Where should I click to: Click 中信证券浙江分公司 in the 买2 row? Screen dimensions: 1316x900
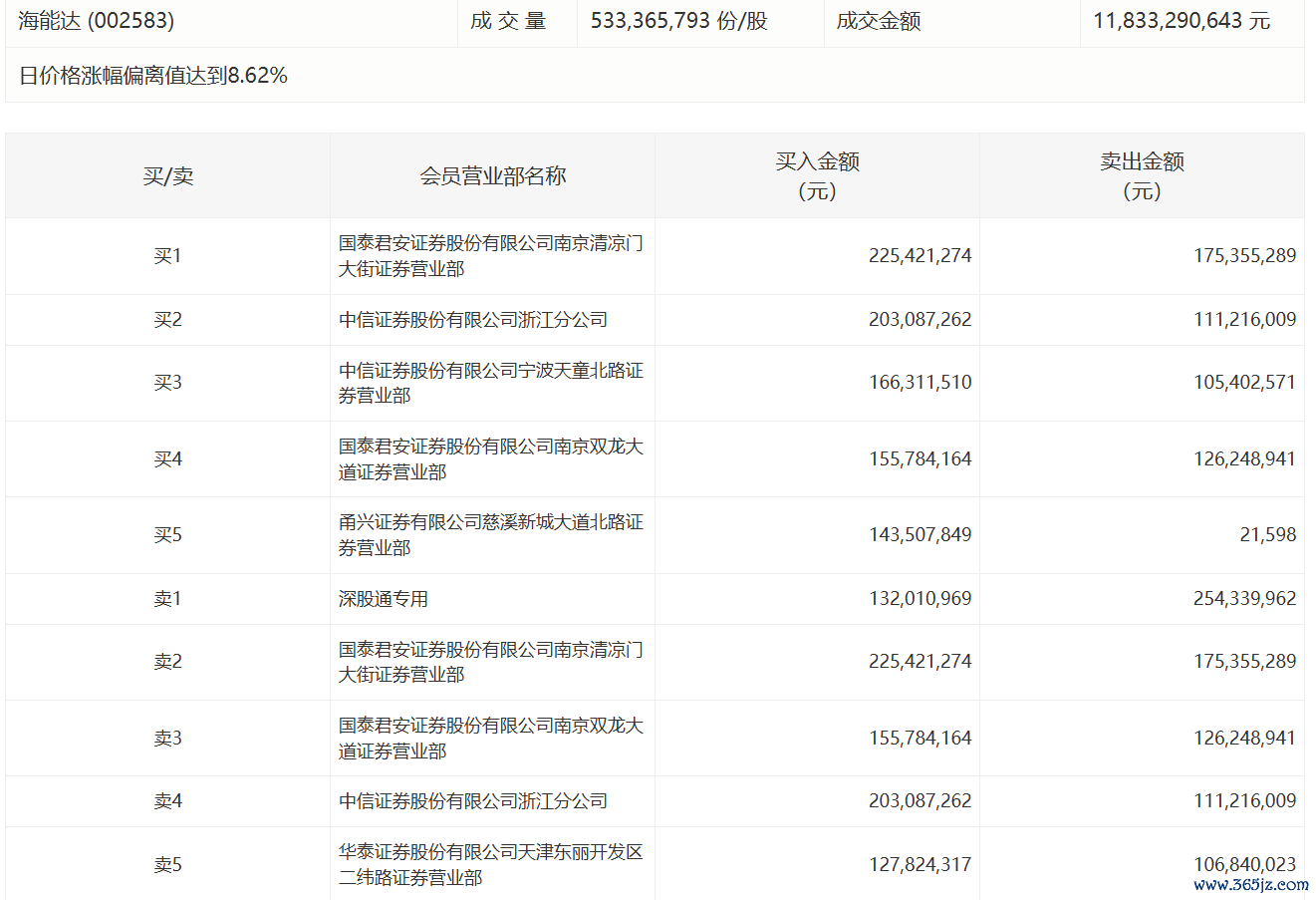coord(473,320)
